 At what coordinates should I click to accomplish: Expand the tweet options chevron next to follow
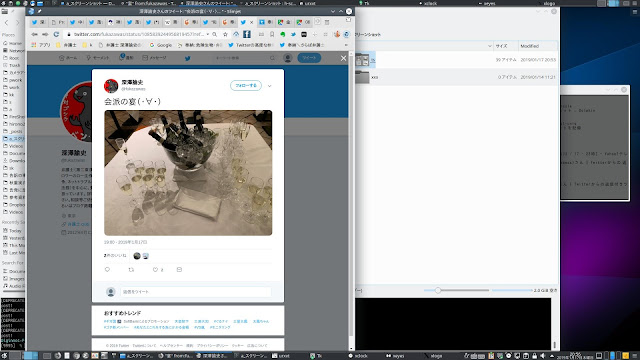pos(269,86)
